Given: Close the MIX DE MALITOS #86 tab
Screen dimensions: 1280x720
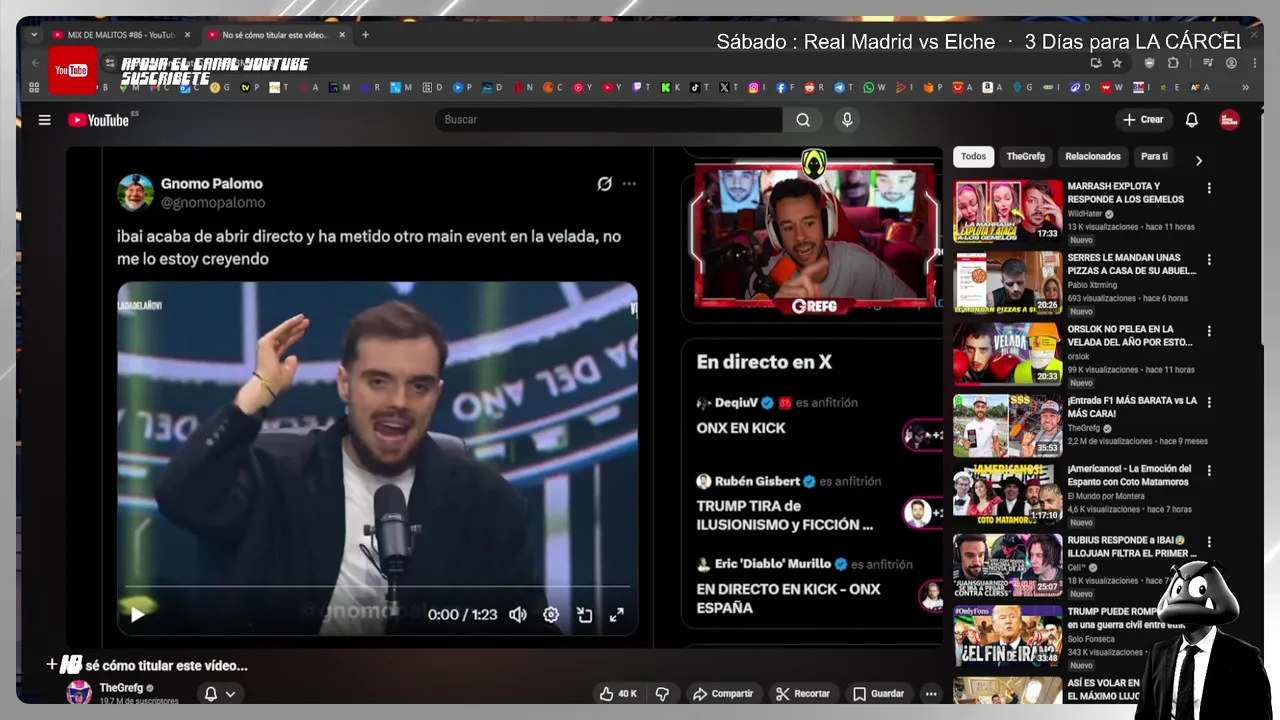Looking at the screenshot, I should click(x=187, y=35).
